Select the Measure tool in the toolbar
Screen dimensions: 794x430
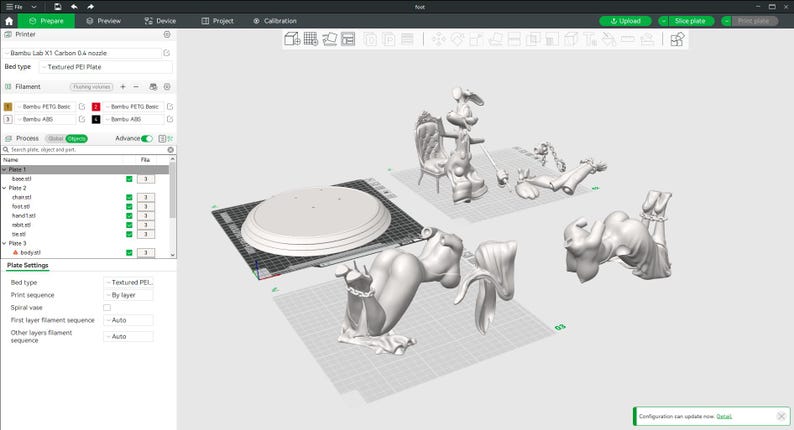[628, 40]
